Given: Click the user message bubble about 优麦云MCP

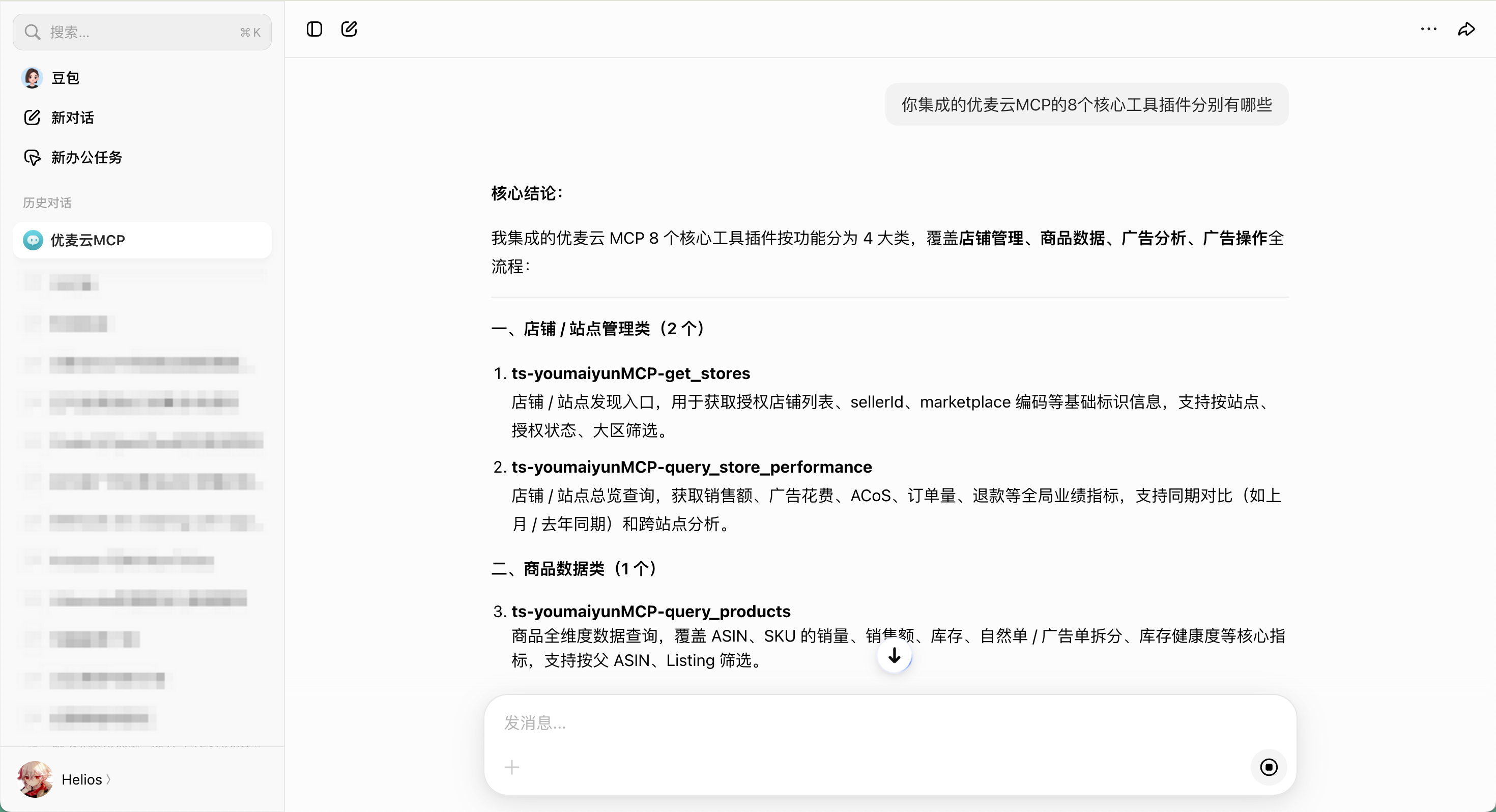Looking at the screenshot, I should point(1086,104).
